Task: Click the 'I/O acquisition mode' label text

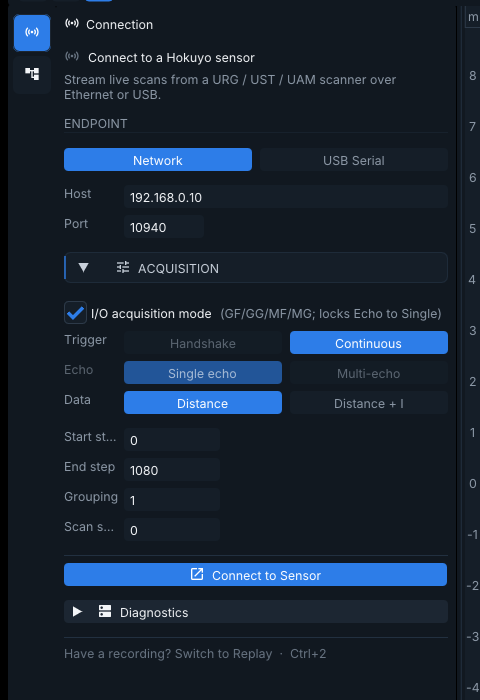Action: click(151, 313)
